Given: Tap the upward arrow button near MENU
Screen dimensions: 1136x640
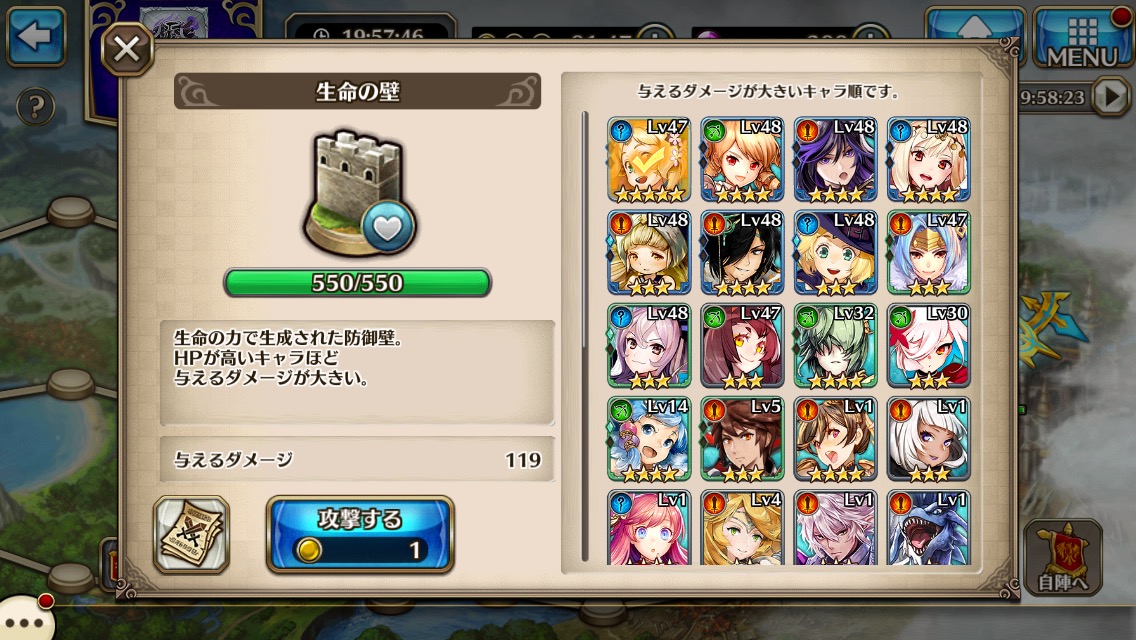Looking at the screenshot, I should pos(974,35).
